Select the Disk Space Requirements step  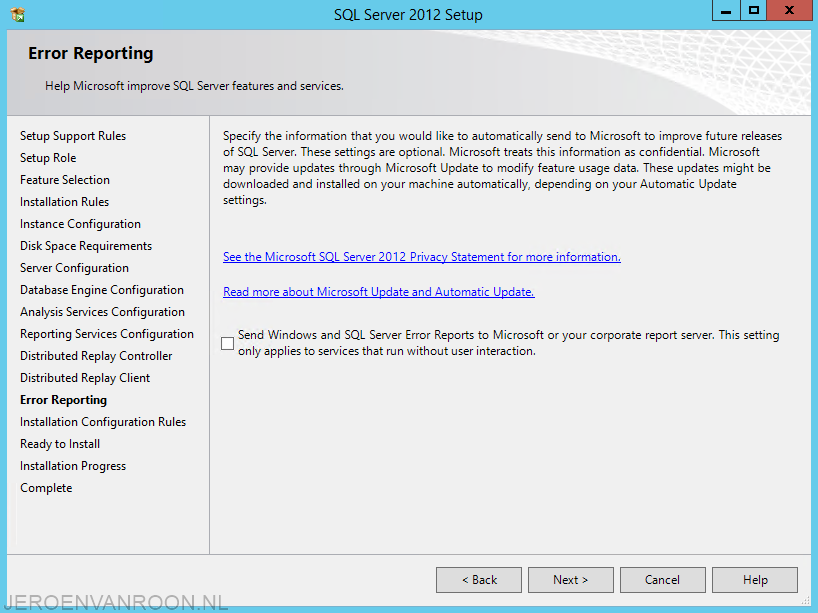pos(86,246)
